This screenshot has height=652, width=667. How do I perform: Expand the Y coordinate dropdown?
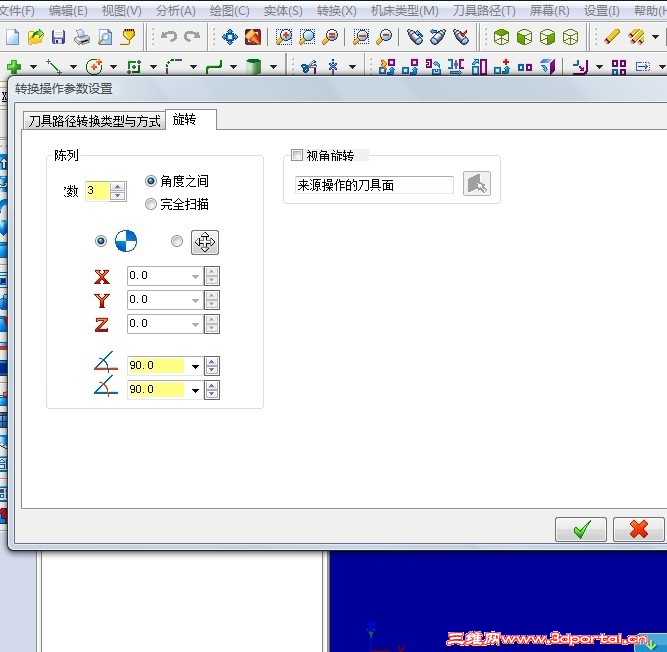click(x=195, y=300)
